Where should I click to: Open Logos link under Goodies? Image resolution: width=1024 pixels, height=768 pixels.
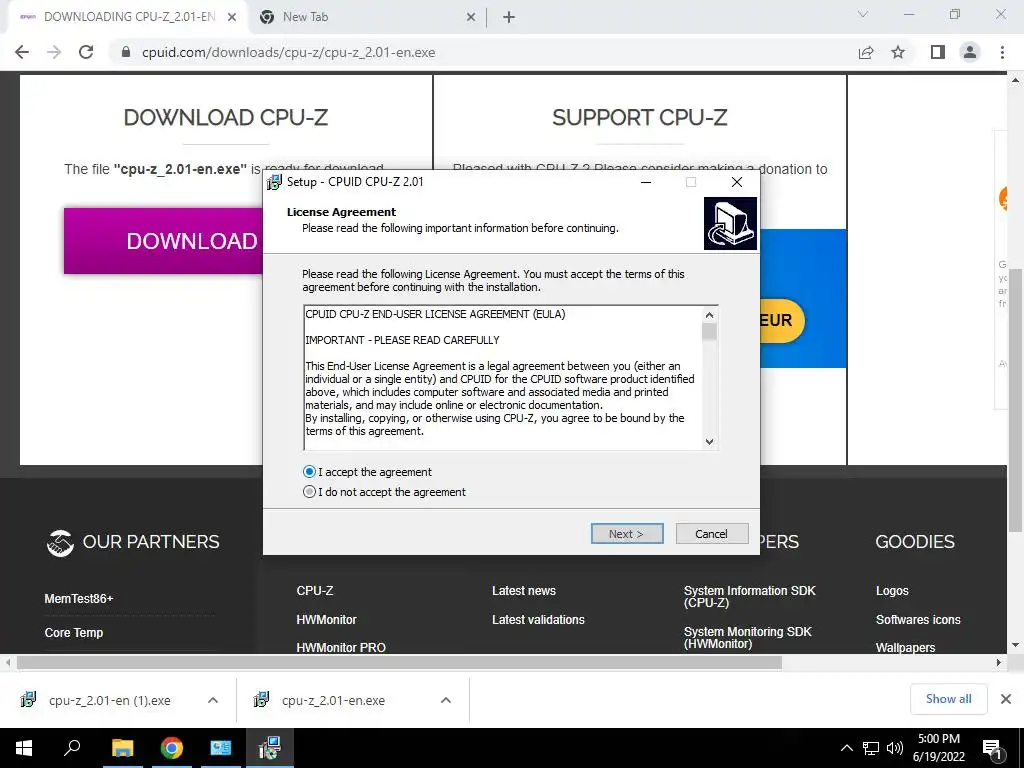[x=892, y=590]
